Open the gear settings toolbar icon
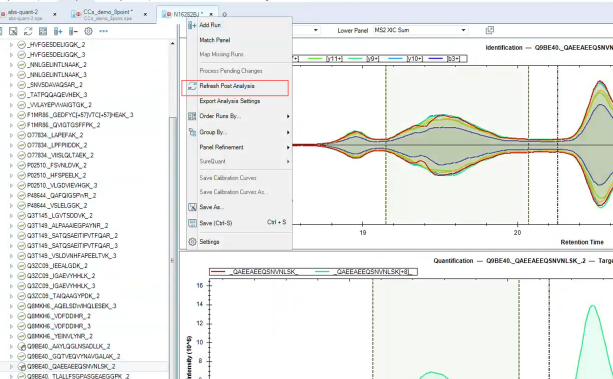 pos(88,31)
